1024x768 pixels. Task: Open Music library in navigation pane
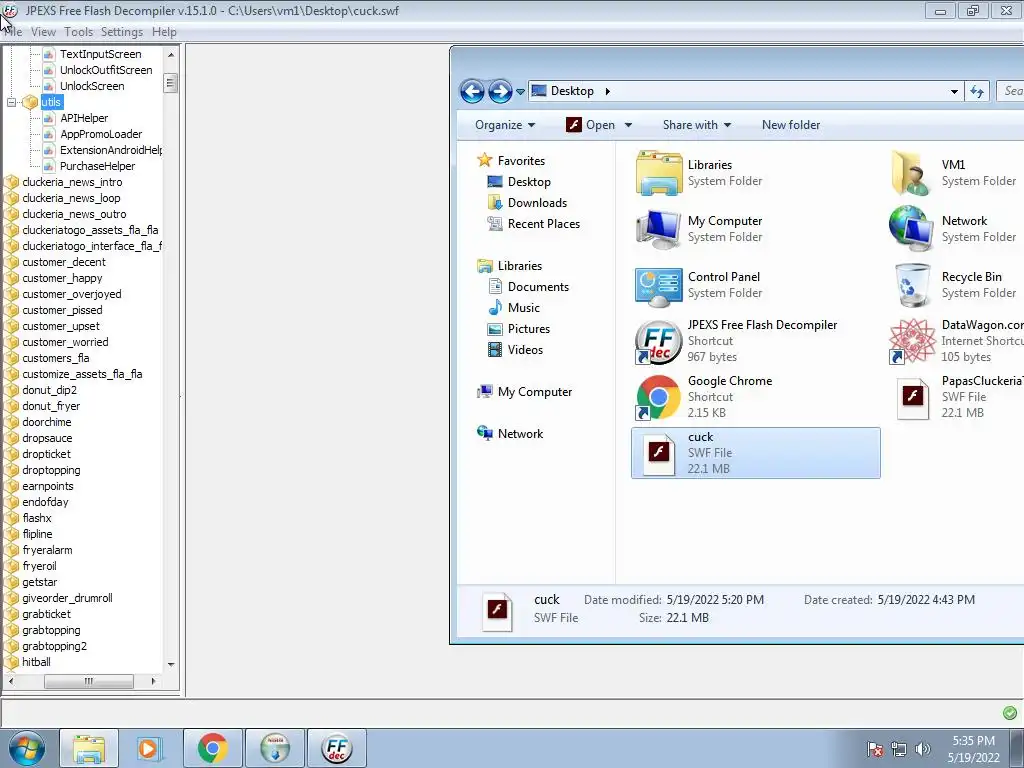(524, 308)
